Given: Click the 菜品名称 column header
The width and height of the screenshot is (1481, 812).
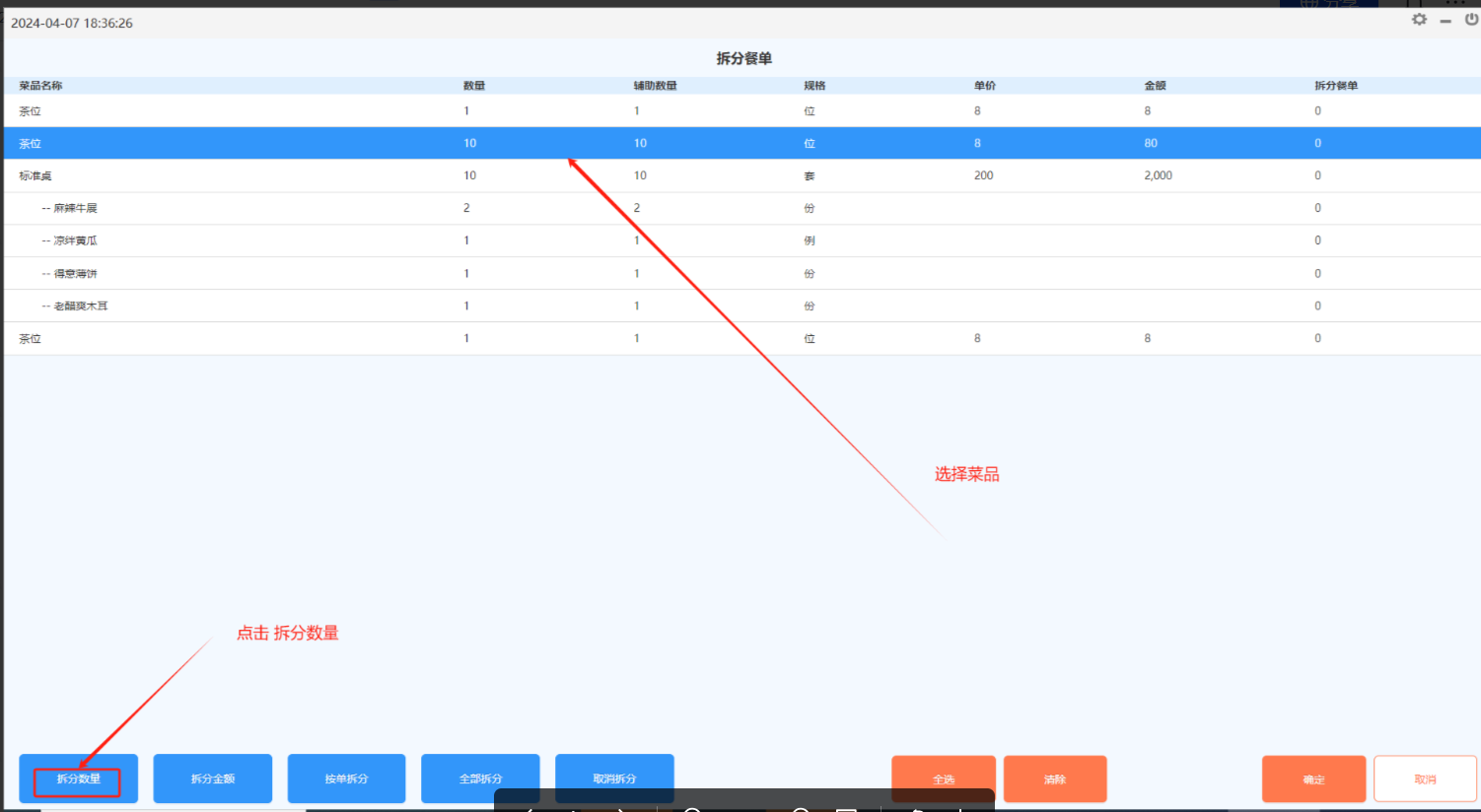Looking at the screenshot, I should coord(41,86).
